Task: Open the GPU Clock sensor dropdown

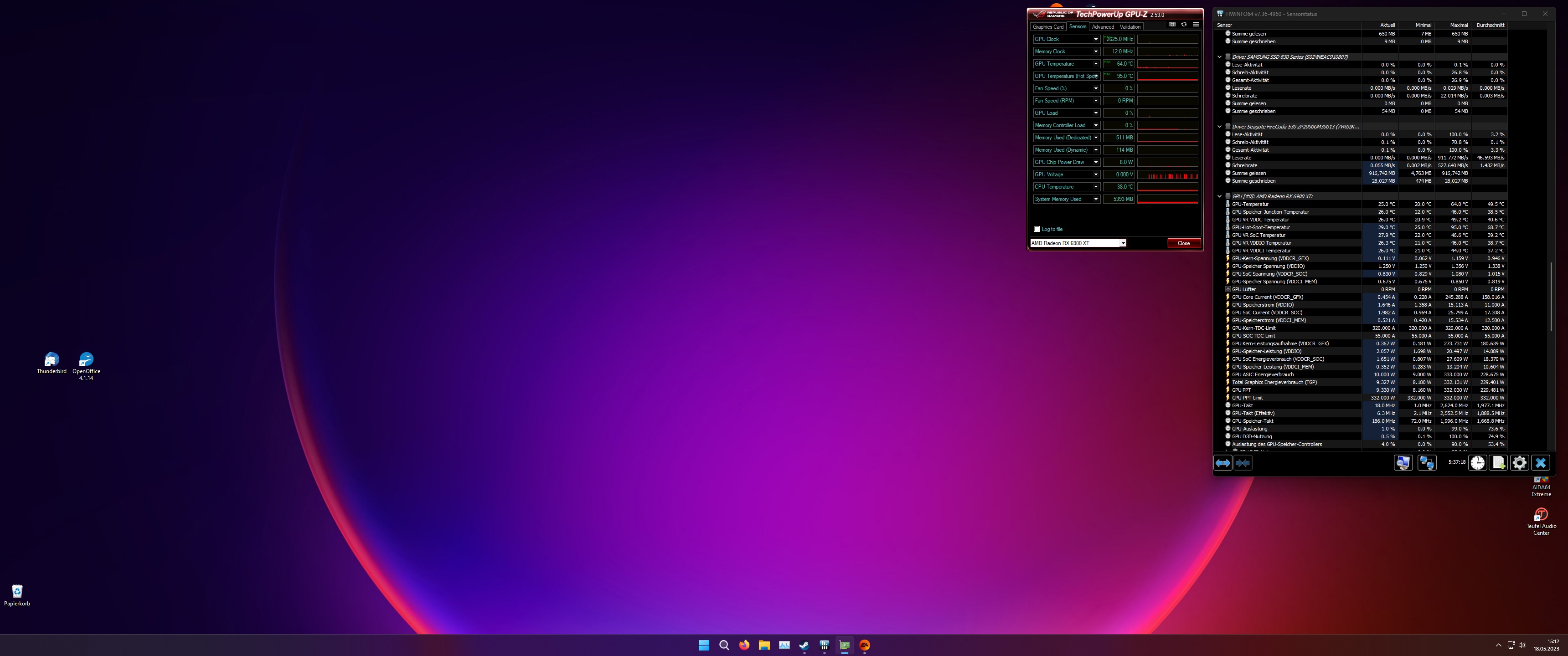Action: (x=1096, y=39)
